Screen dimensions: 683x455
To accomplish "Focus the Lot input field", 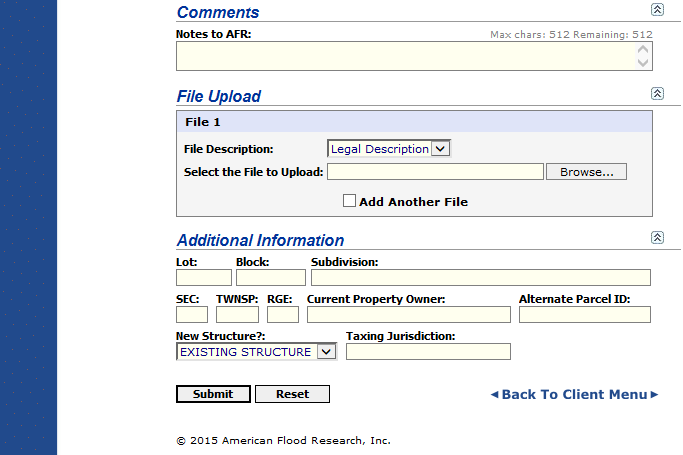I will pos(204,278).
